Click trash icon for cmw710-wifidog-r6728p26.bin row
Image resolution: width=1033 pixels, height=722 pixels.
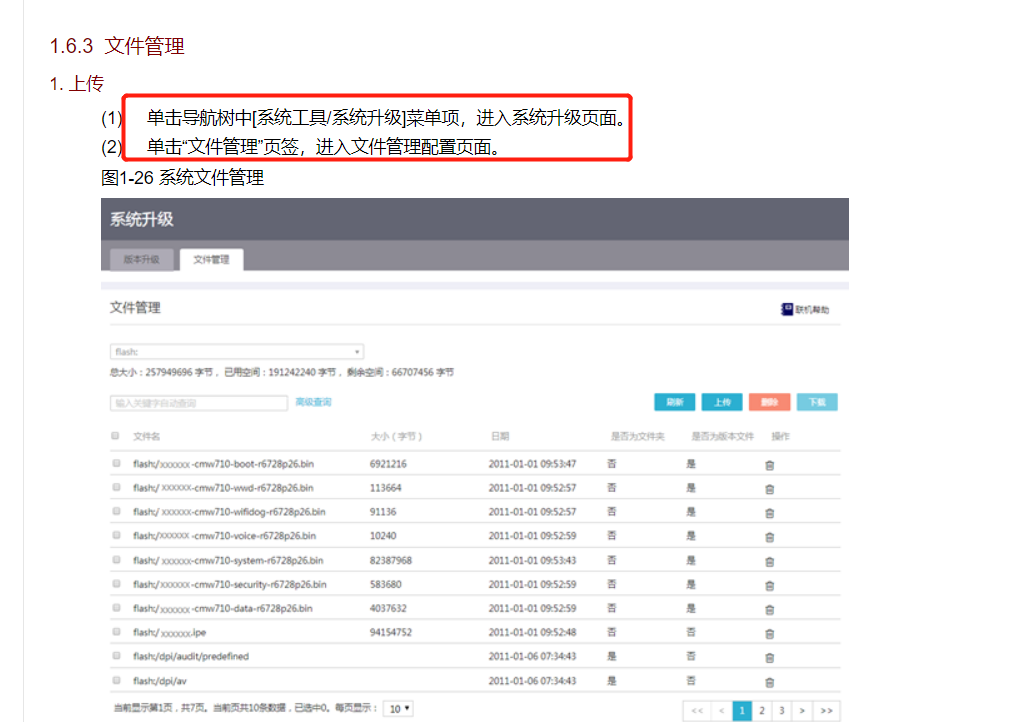click(x=769, y=514)
